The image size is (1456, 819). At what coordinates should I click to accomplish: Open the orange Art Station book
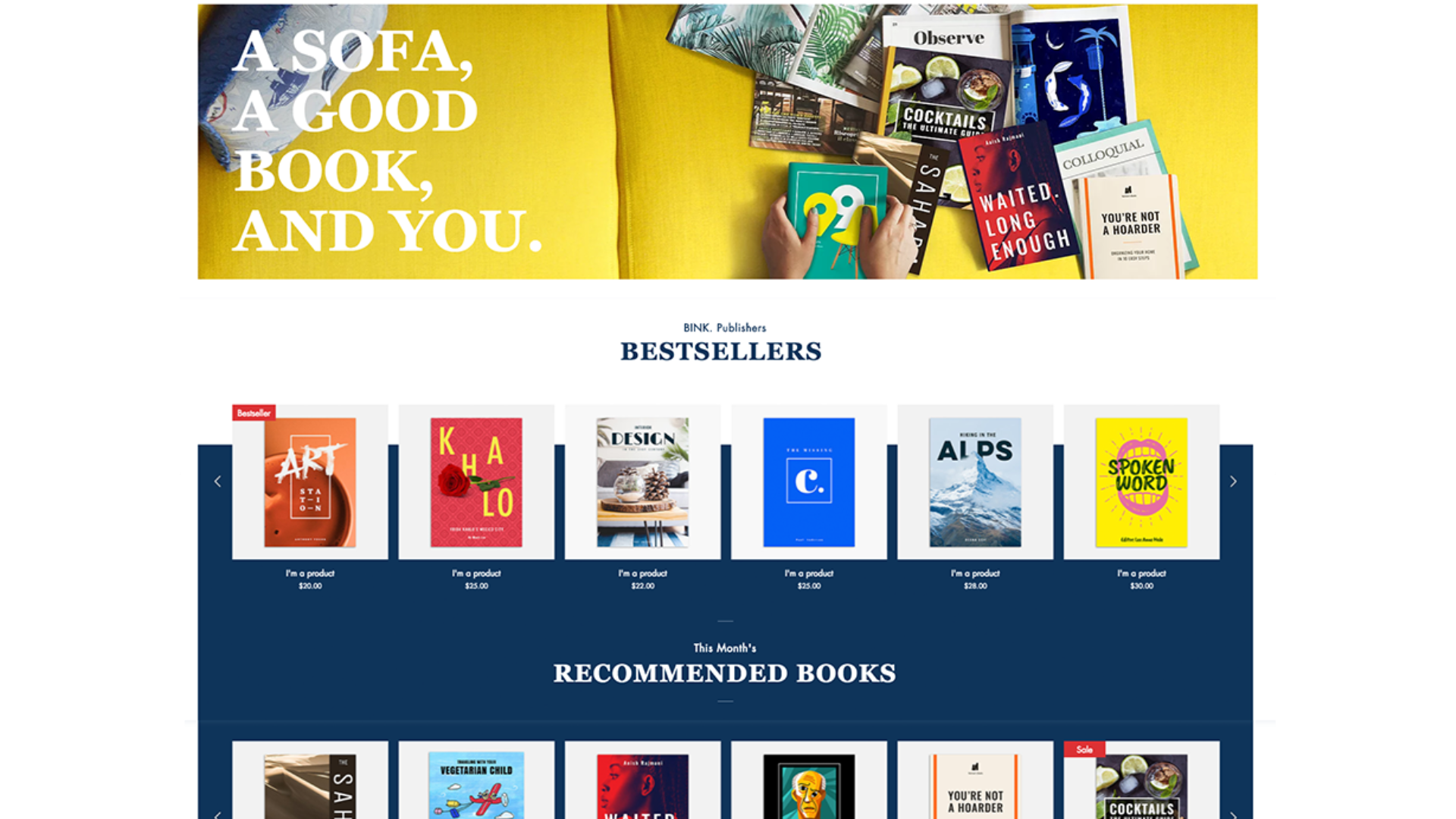310,482
